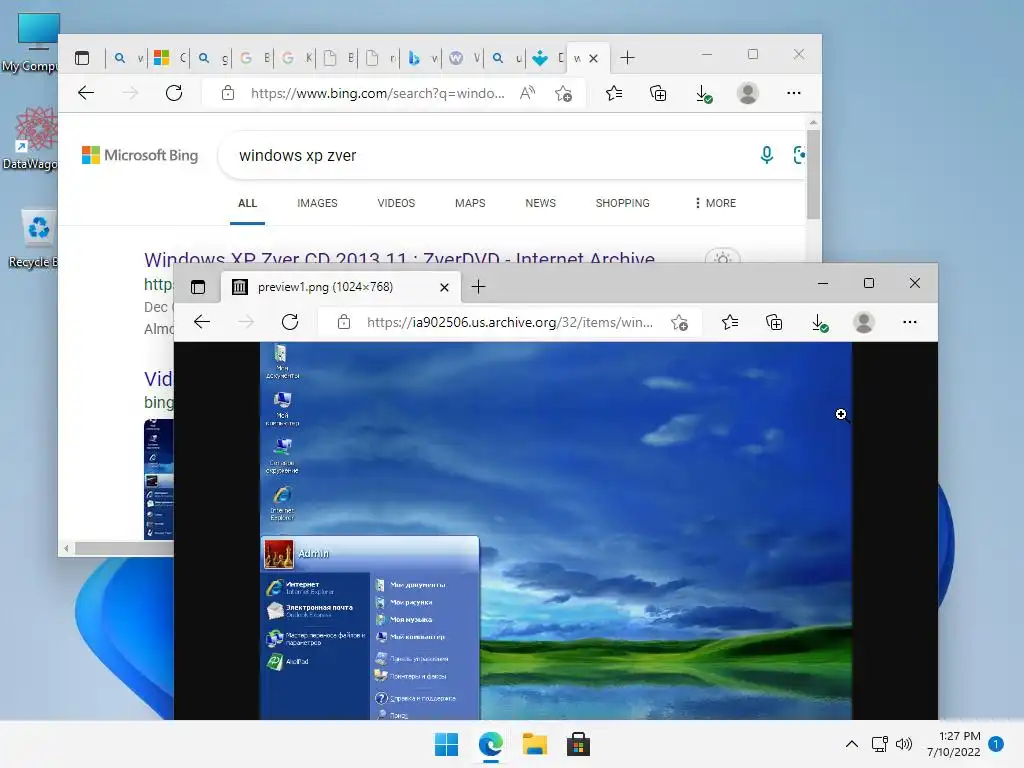Open Downloads in Bing window
1024x768 pixels.
click(703, 93)
